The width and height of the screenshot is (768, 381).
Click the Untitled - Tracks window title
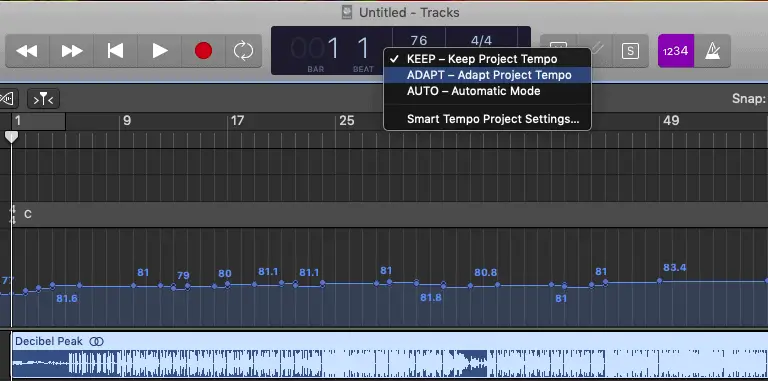coord(409,12)
